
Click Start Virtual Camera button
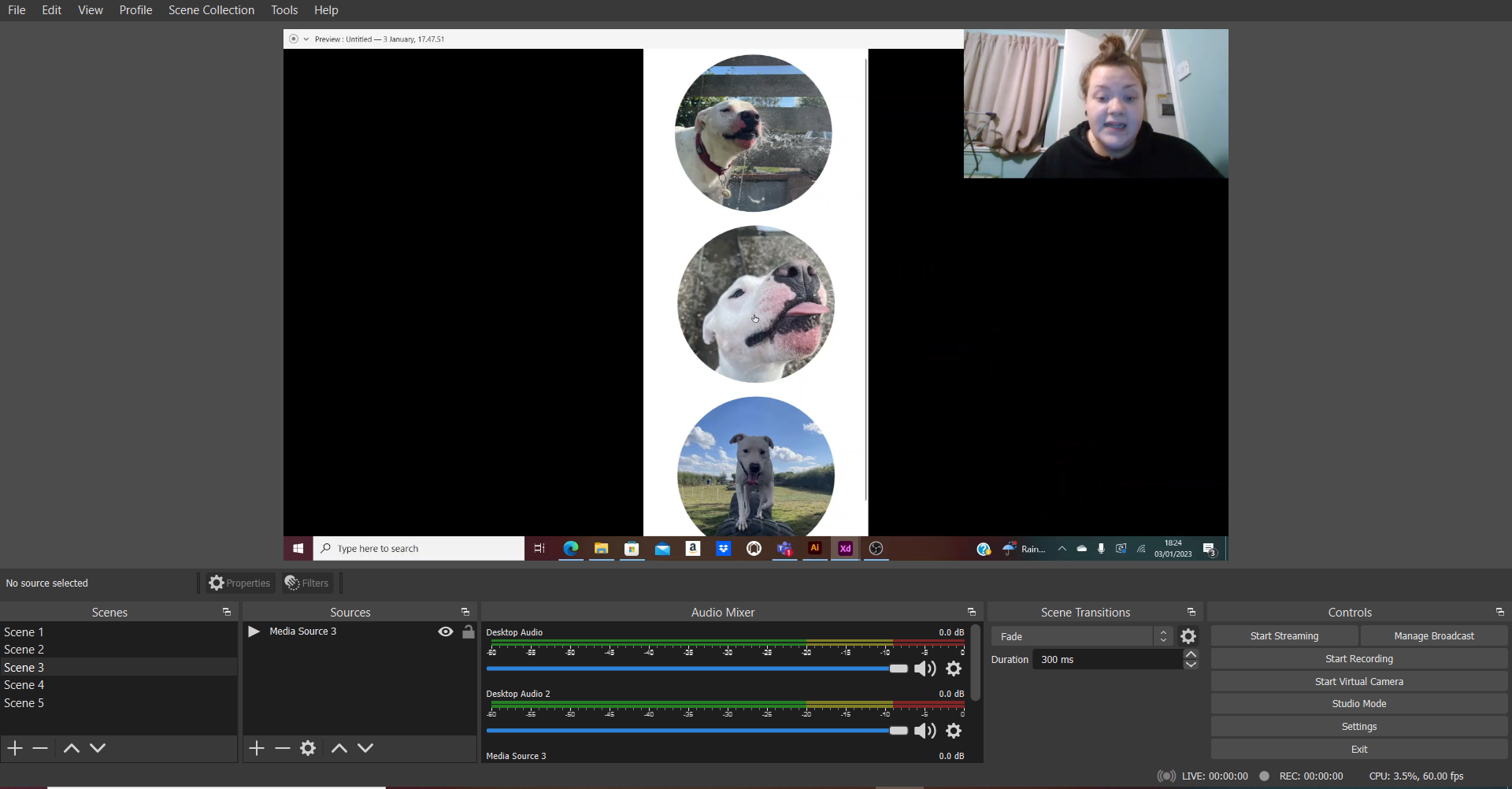(x=1358, y=682)
